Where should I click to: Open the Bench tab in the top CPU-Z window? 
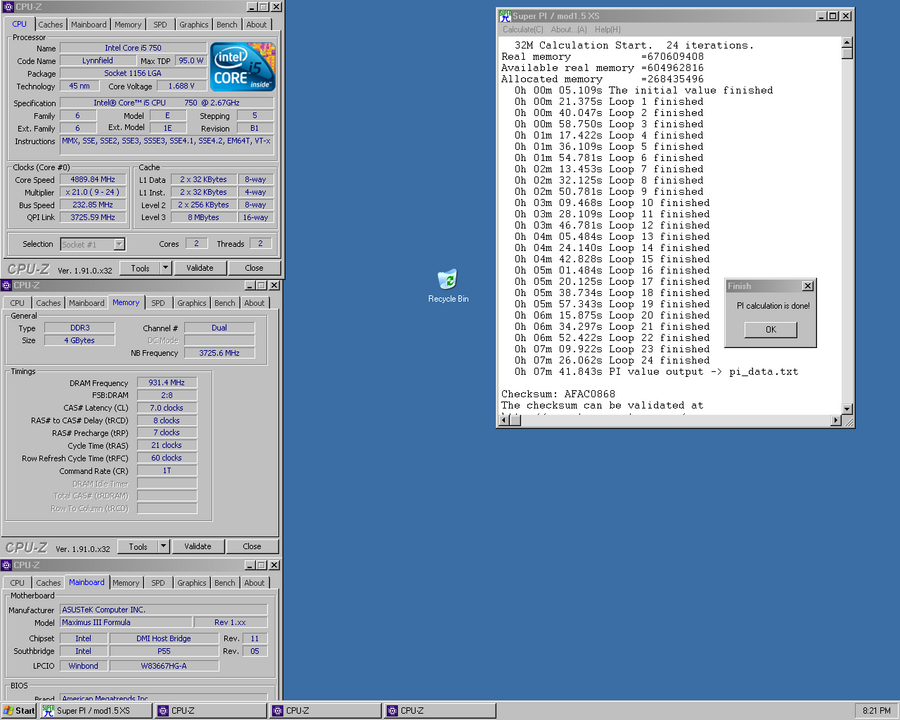tap(227, 25)
